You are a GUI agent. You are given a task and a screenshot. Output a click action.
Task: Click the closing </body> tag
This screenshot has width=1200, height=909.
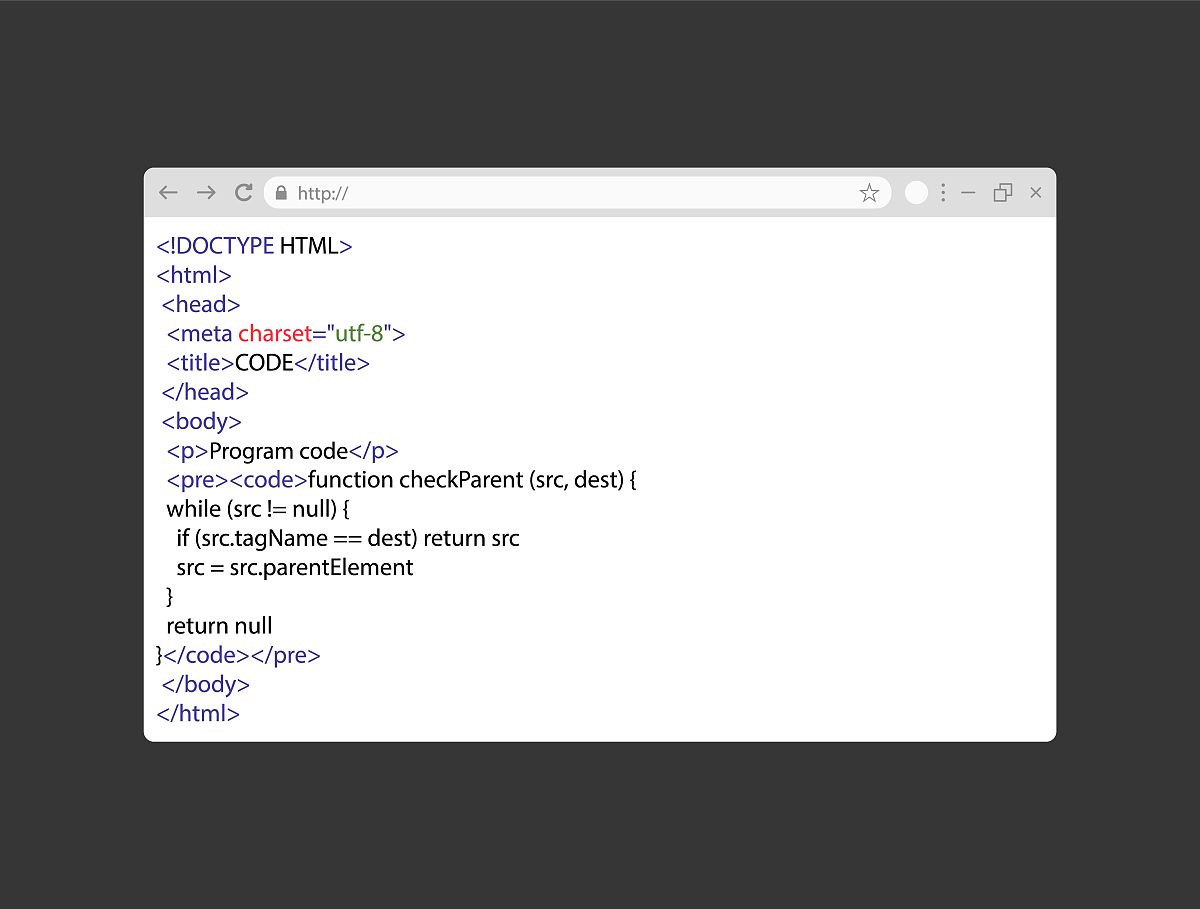click(x=206, y=685)
